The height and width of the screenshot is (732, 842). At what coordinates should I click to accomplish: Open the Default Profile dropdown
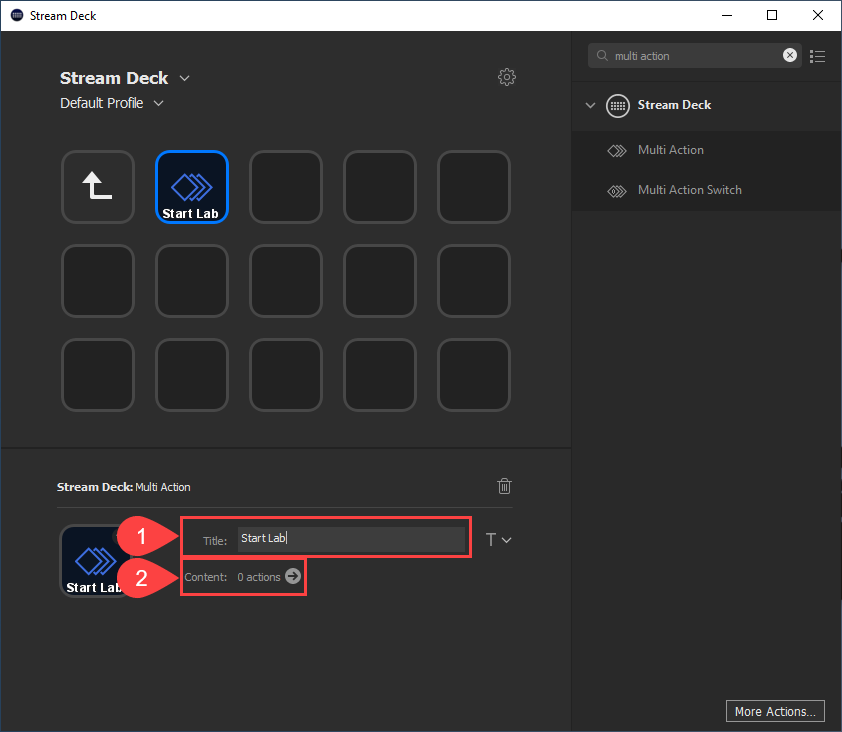(x=158, y=103)
